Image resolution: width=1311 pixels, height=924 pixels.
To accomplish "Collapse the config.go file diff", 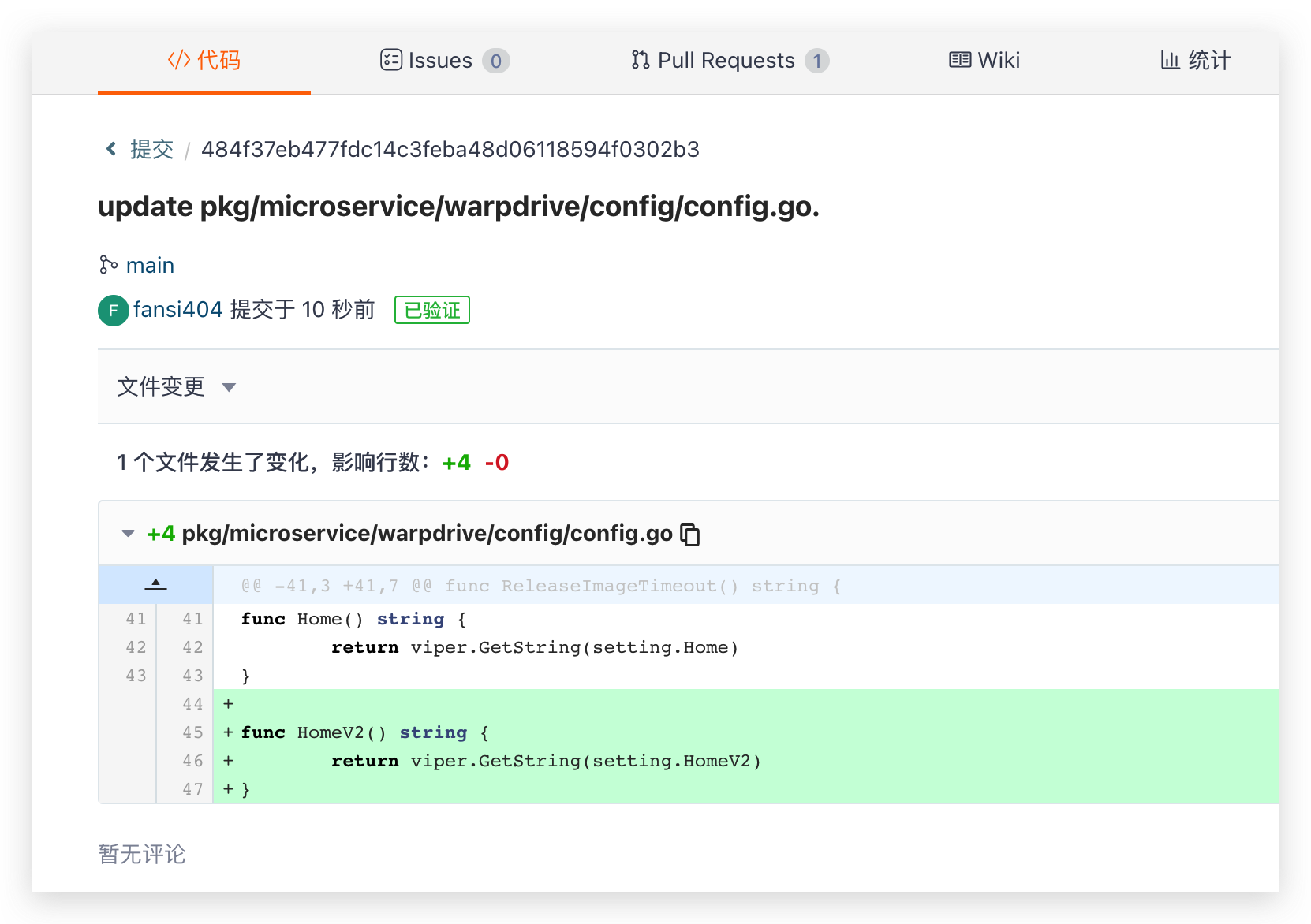I will pyautogui.click(x=128, y=534).
